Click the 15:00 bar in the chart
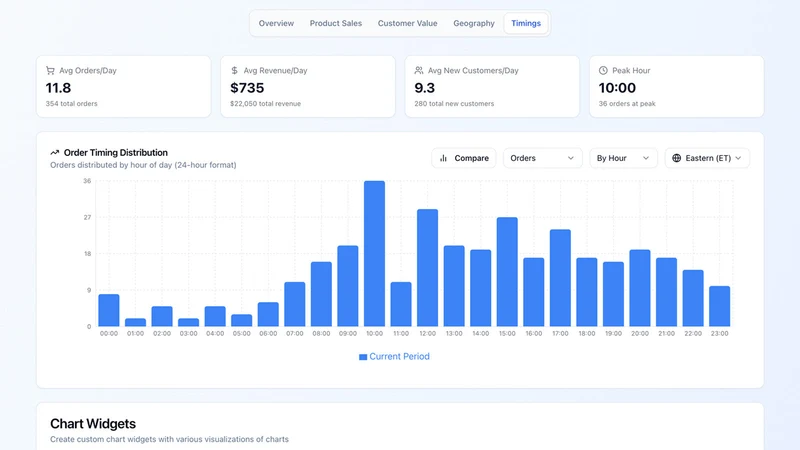 click(x=507, y=272)
